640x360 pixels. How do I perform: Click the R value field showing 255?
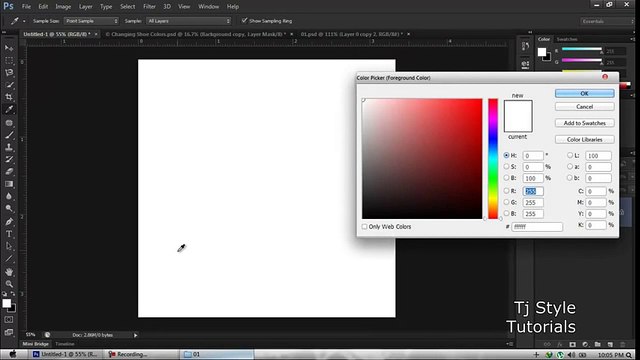(x=533, y=191)
